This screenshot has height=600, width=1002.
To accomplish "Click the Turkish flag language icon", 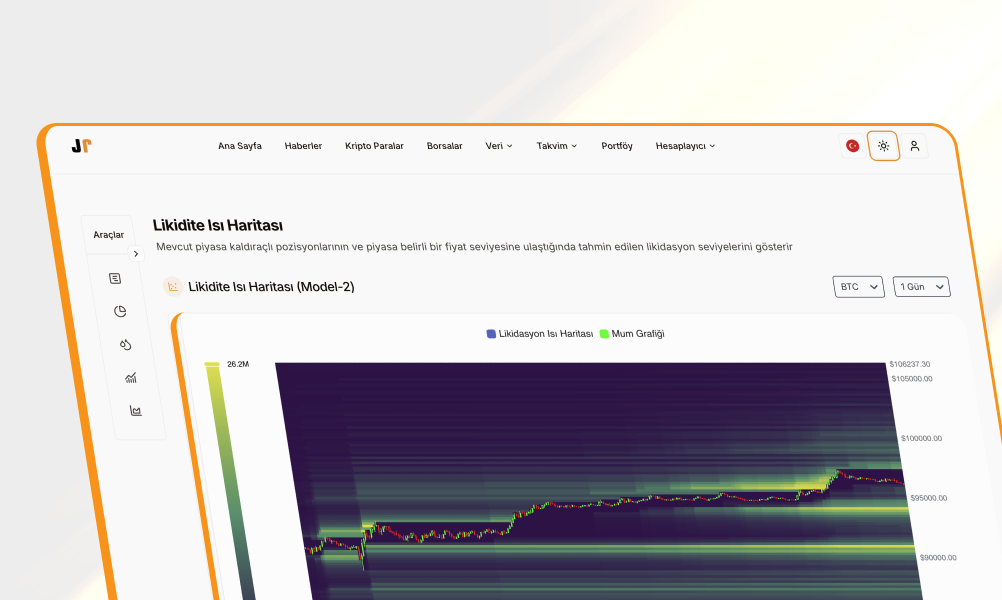I will (853, 146).
